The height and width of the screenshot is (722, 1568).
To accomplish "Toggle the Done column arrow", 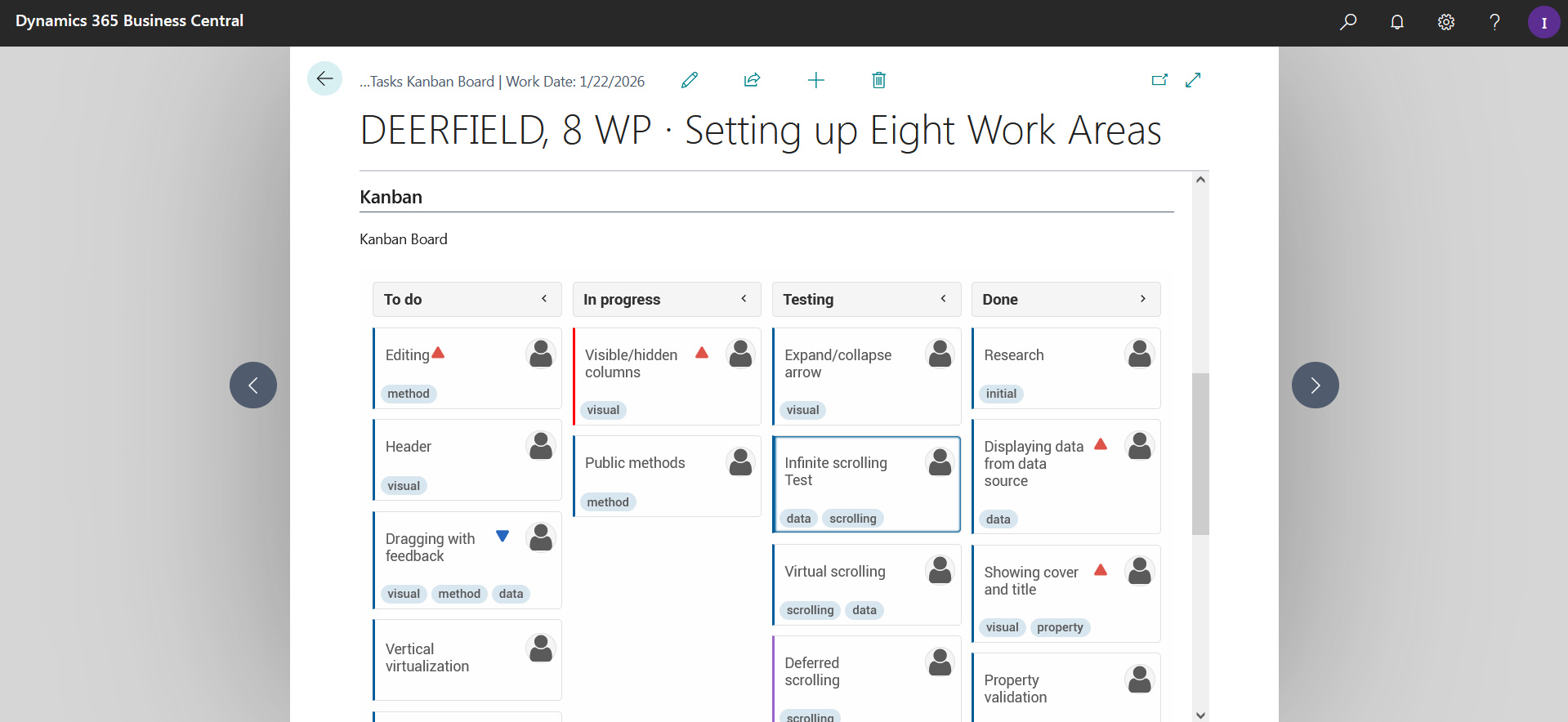I will coord(1142,299).
